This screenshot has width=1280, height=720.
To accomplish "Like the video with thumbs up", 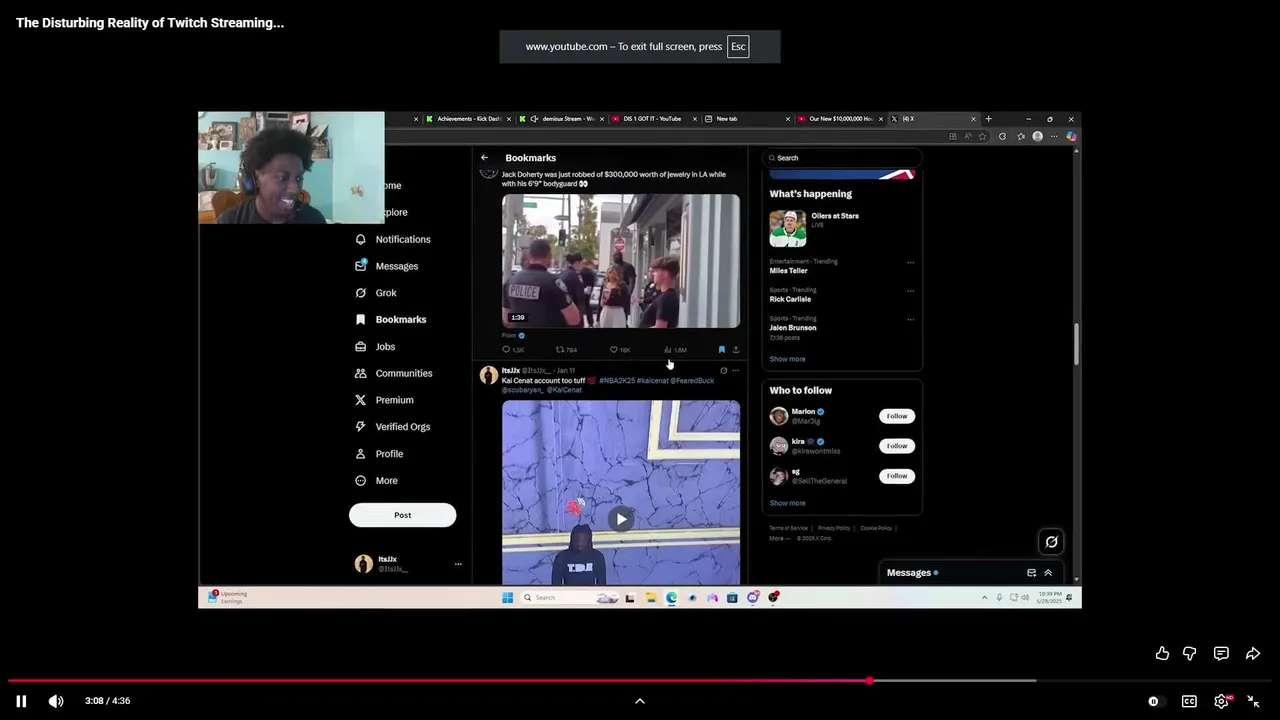I will pos(1162,653).
